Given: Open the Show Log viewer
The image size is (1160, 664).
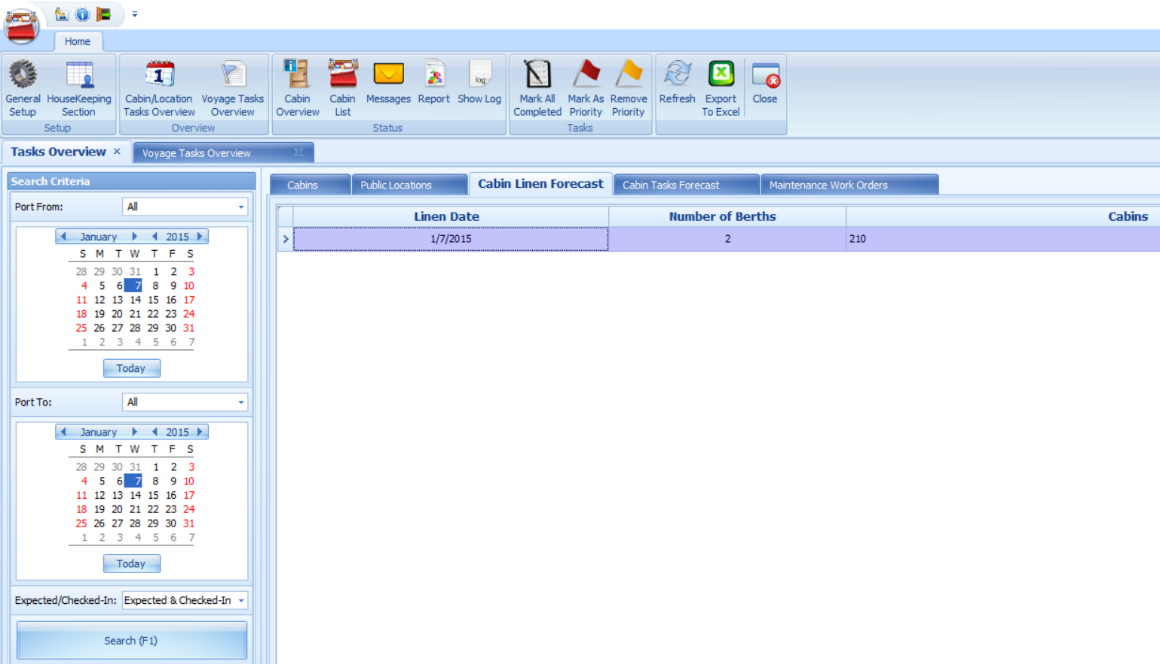Looking at the screenshot, I should pyautogui.click(x=479, y=88).
